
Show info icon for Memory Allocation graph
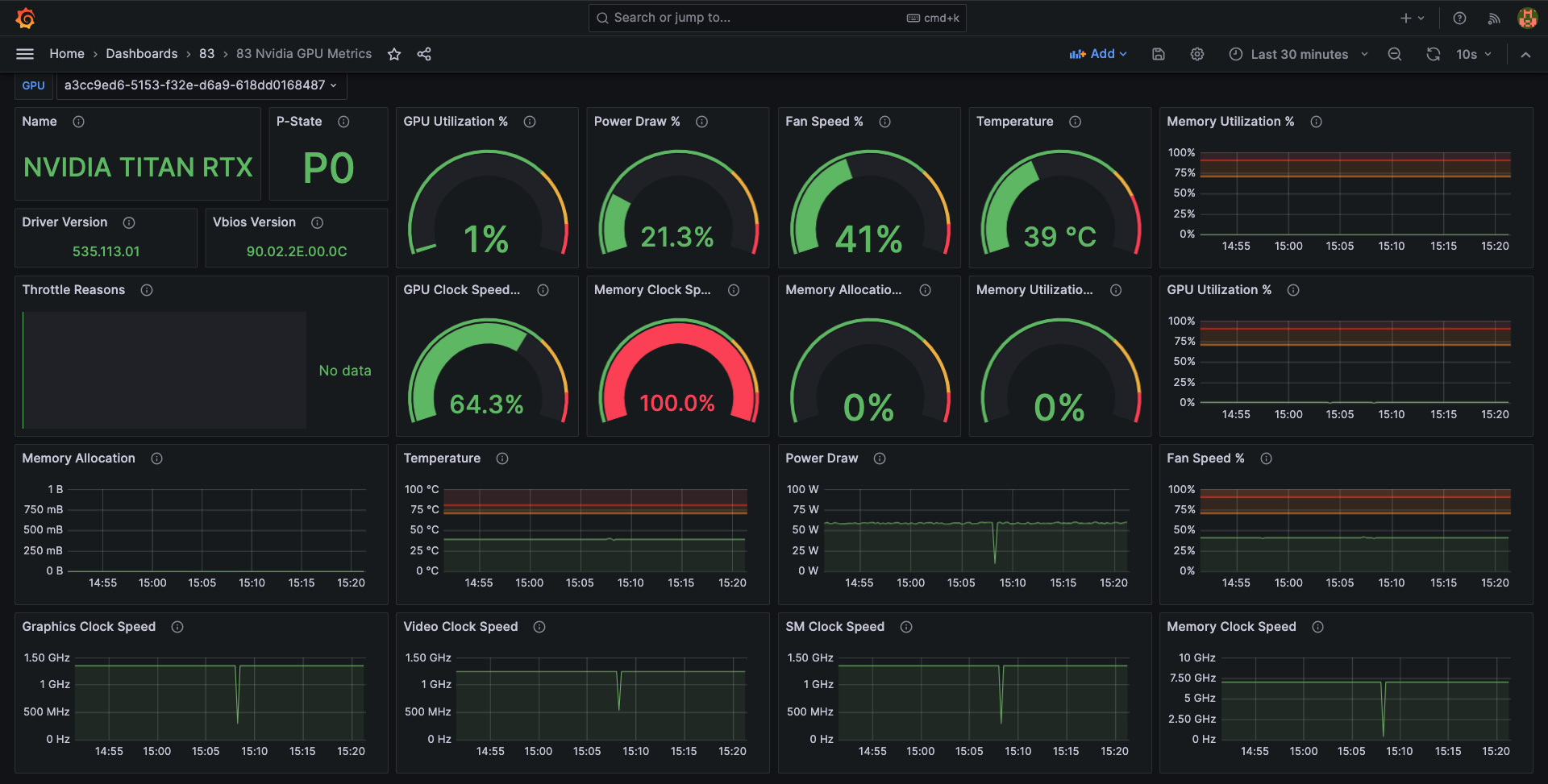(x=157, y=458)
